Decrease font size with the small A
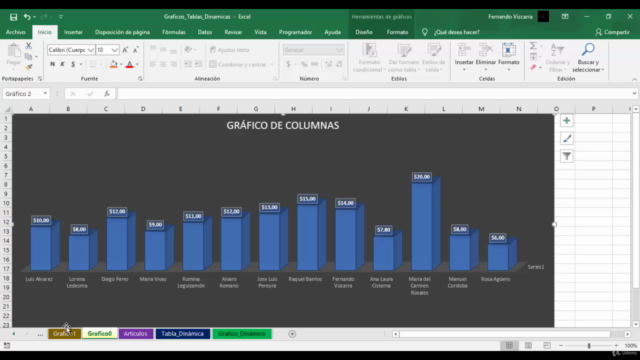Viewport: 640px width, 360px height. [136, 50]
